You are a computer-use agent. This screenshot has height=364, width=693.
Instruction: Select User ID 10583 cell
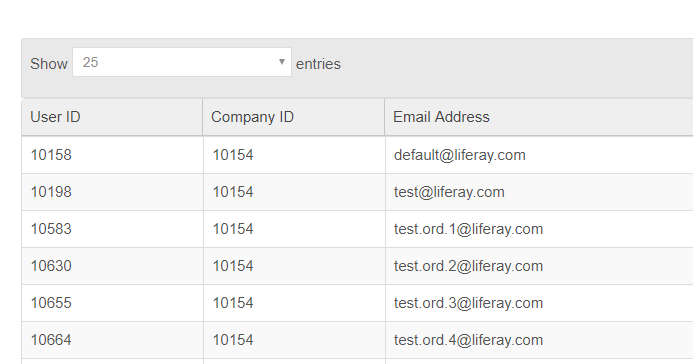(x=112, y=229)
